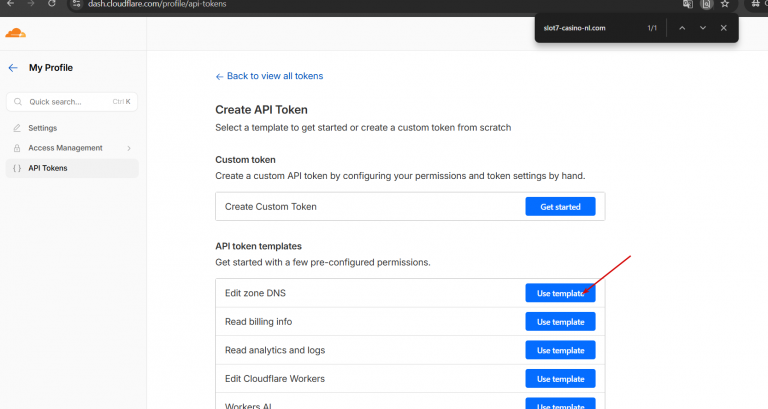Image resolution: width=768 pixels, height=409 pixels.
Task: Click the Read analytics and logs label
Action: [x=275, y=350]
